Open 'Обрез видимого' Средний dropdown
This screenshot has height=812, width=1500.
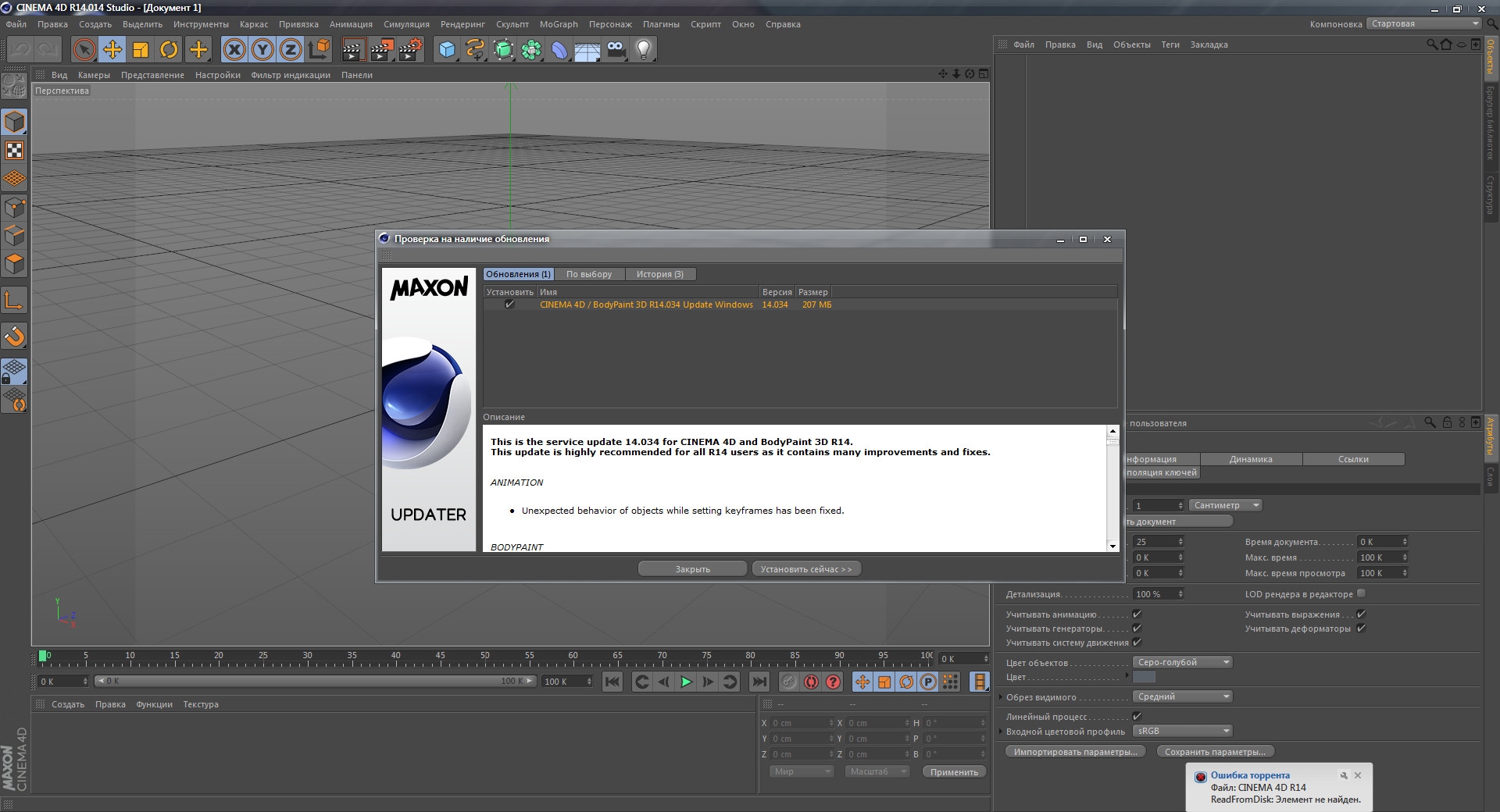(1183, 696)
